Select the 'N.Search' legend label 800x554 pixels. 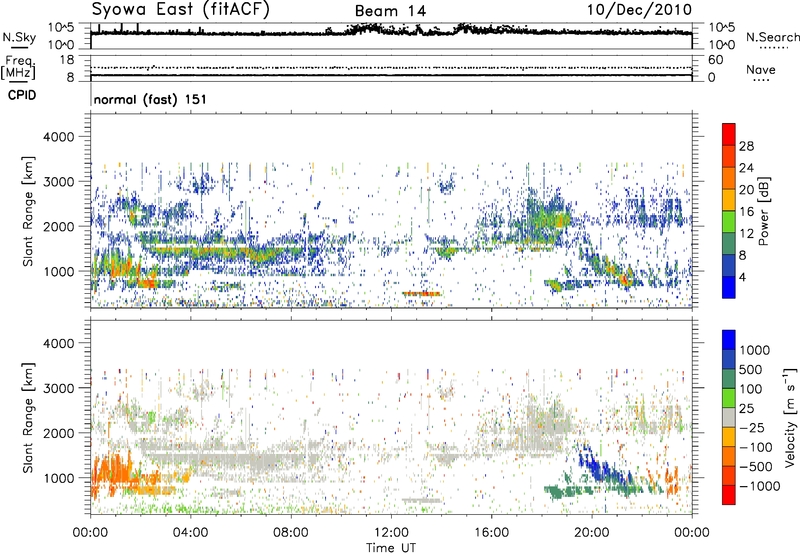tap(773, 37)
